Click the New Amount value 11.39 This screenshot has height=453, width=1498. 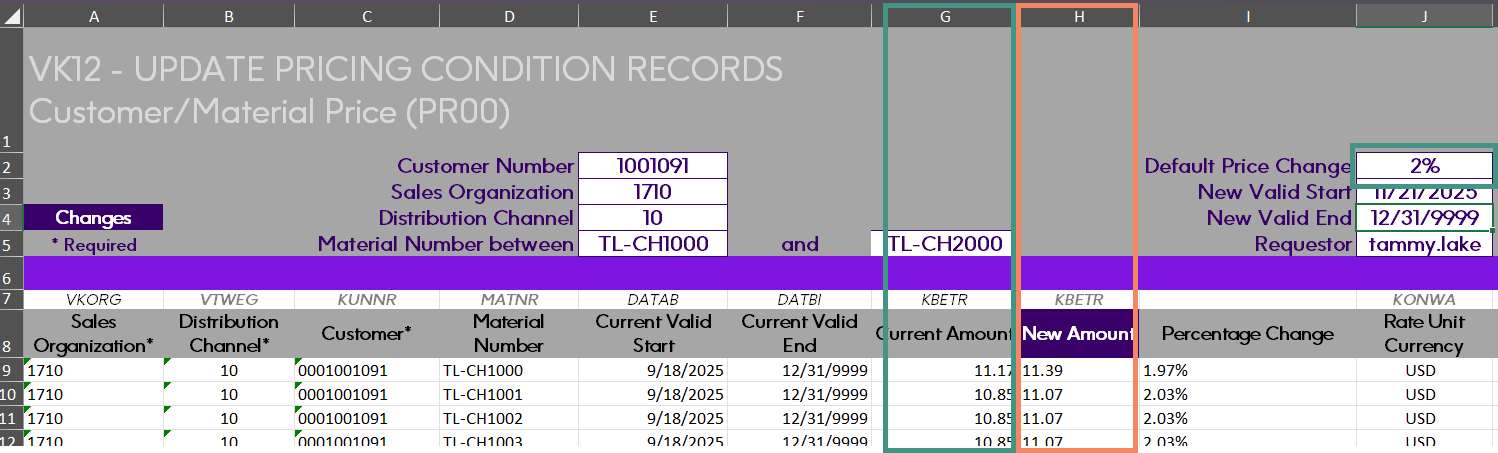(x=1077, y=370)
